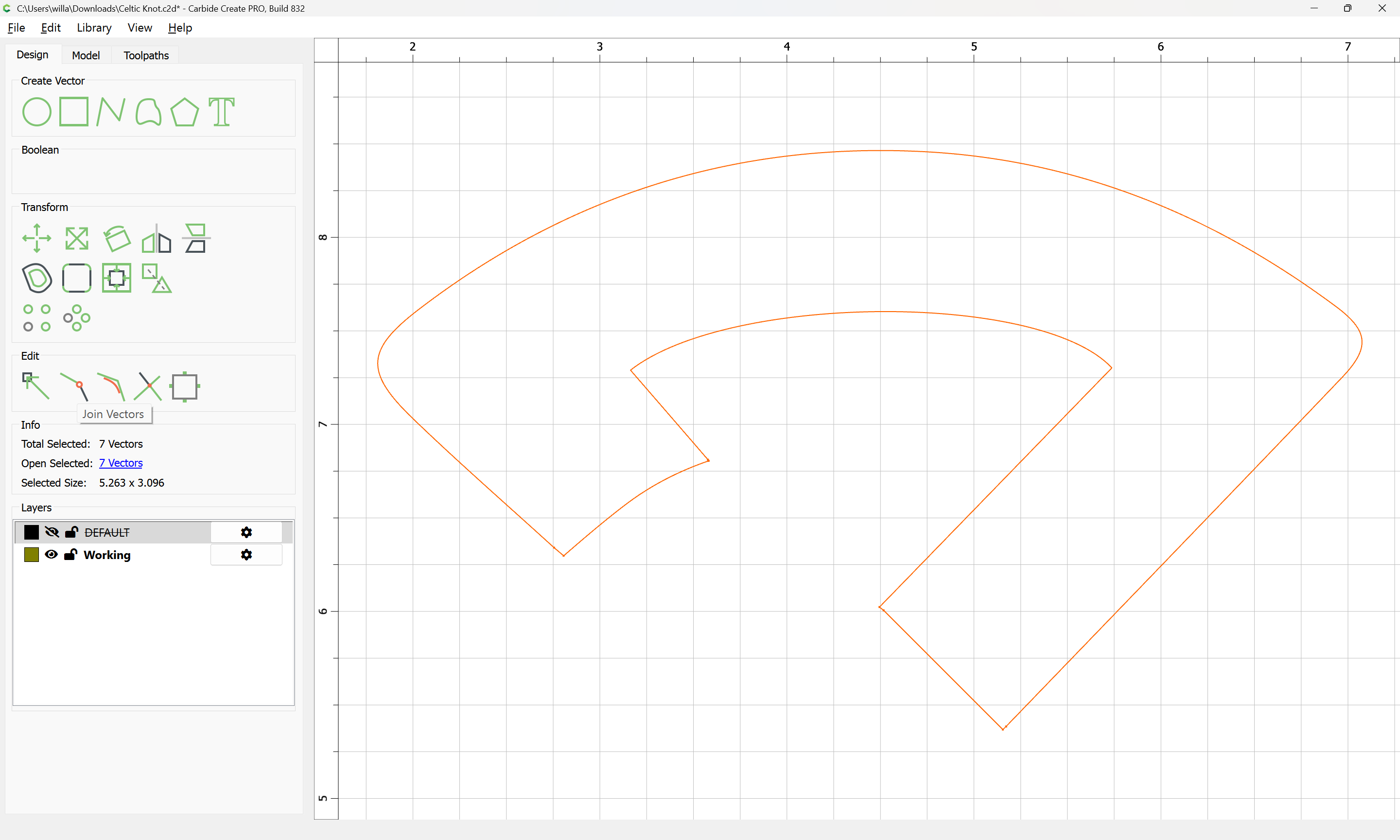Select the Create Polyline tool
This screenshot has width=1400, height=840.
(111, 111)
